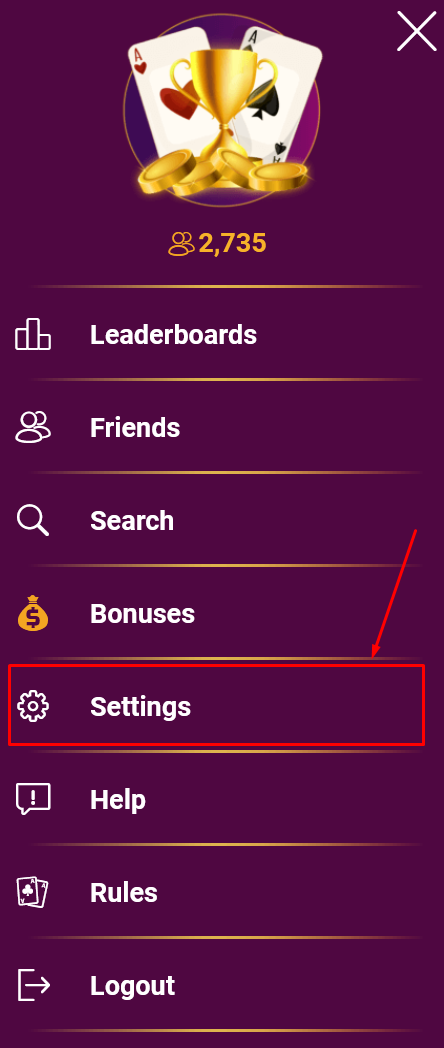The width and height of the screenshot is (444, 1048).
Task: Select the Help menu label
Action: click(x=118, y=799)
